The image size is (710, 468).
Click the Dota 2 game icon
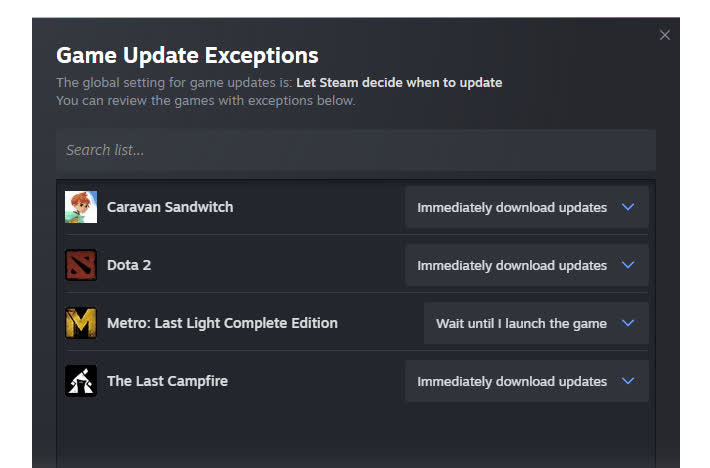point(81,265)
